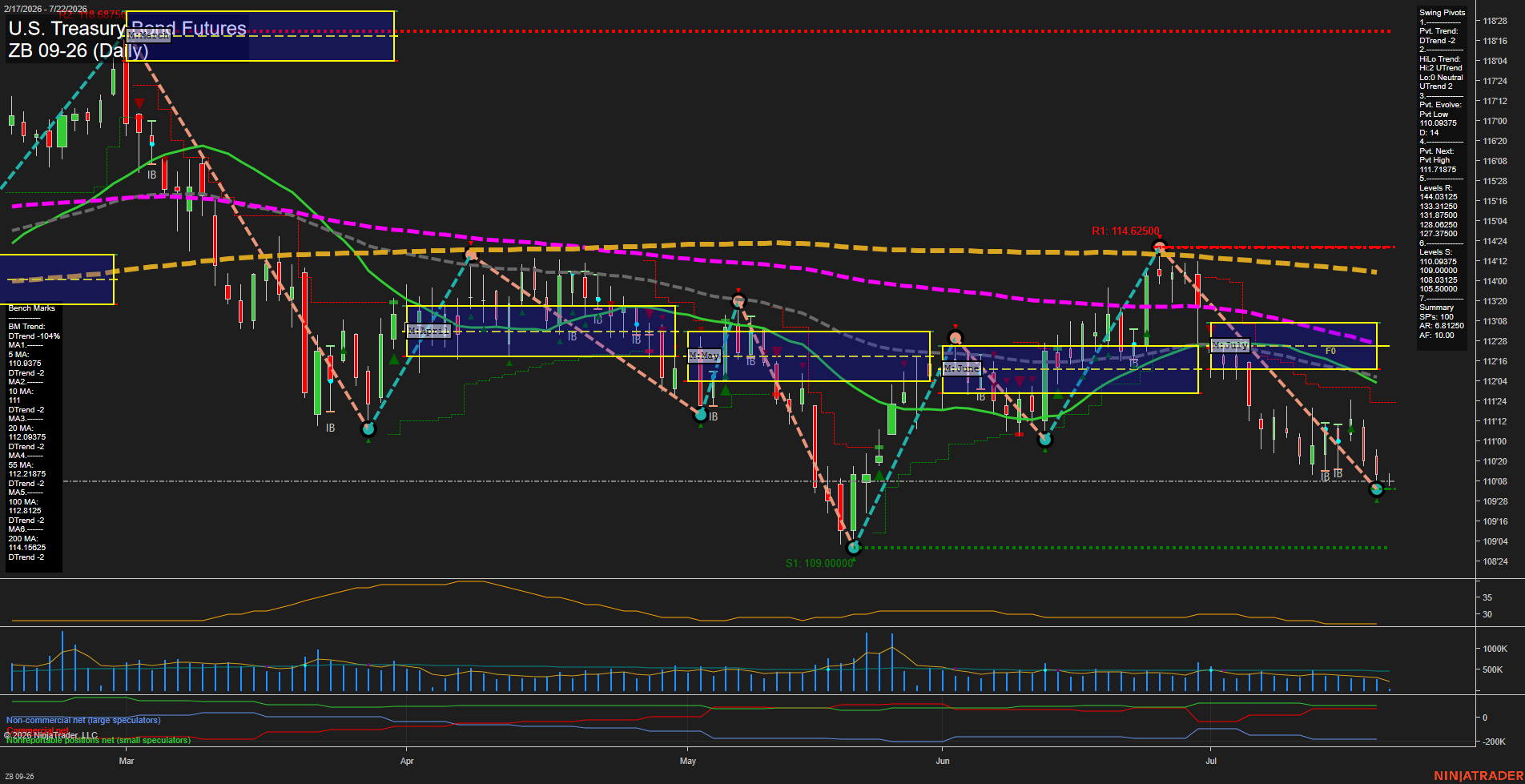Click price axis label 114'00

coord(1495,281)
